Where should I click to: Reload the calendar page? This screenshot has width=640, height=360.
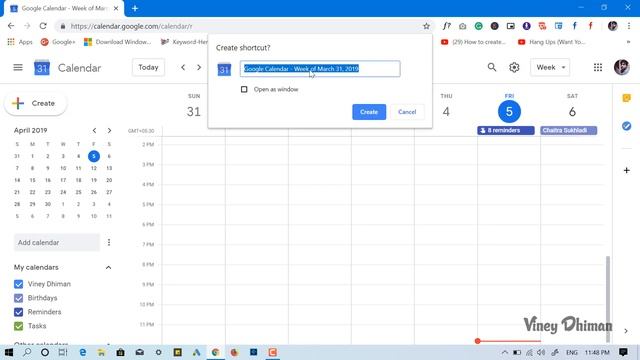(43, 26)
